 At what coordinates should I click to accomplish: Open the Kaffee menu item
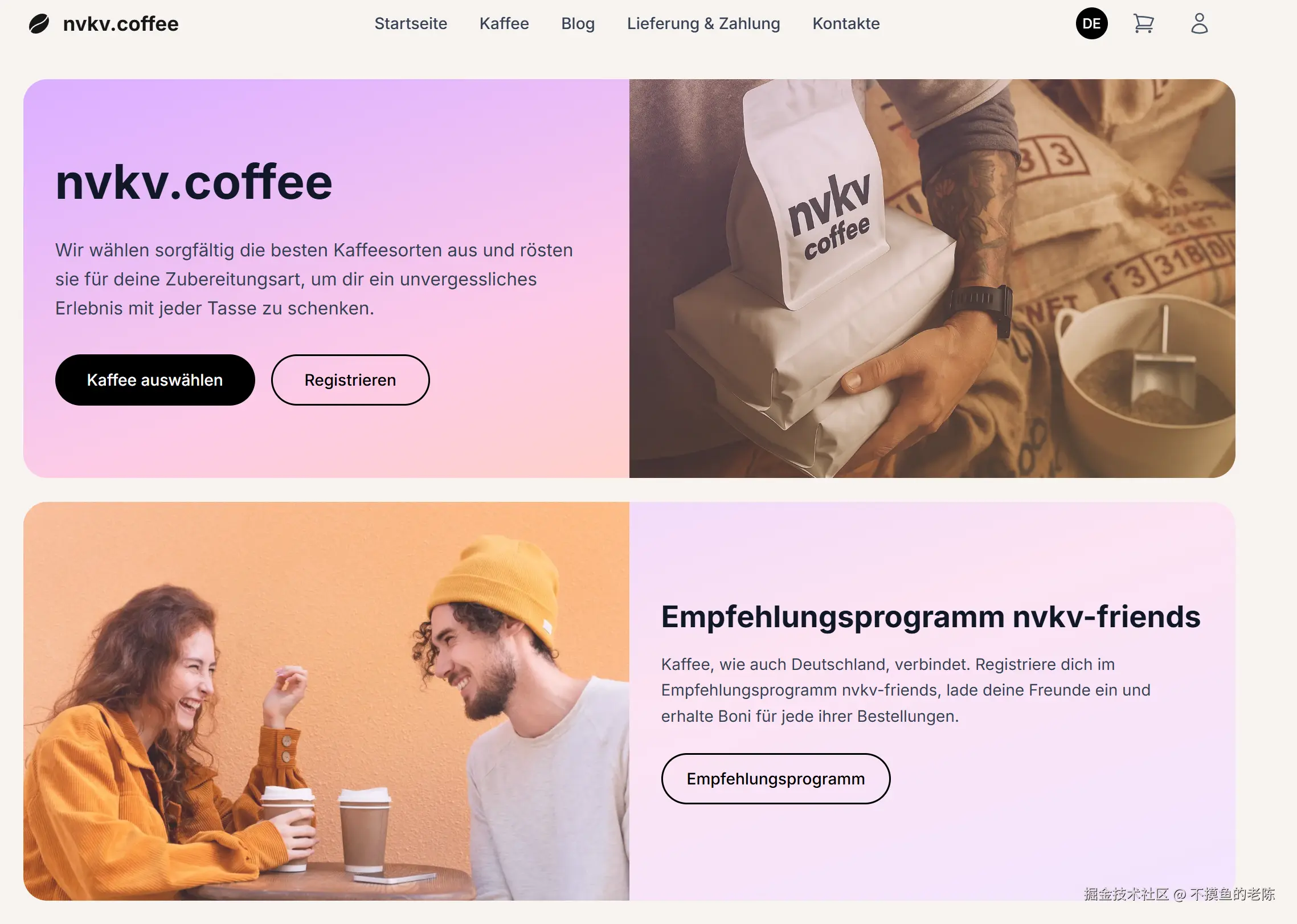(504, 24)
